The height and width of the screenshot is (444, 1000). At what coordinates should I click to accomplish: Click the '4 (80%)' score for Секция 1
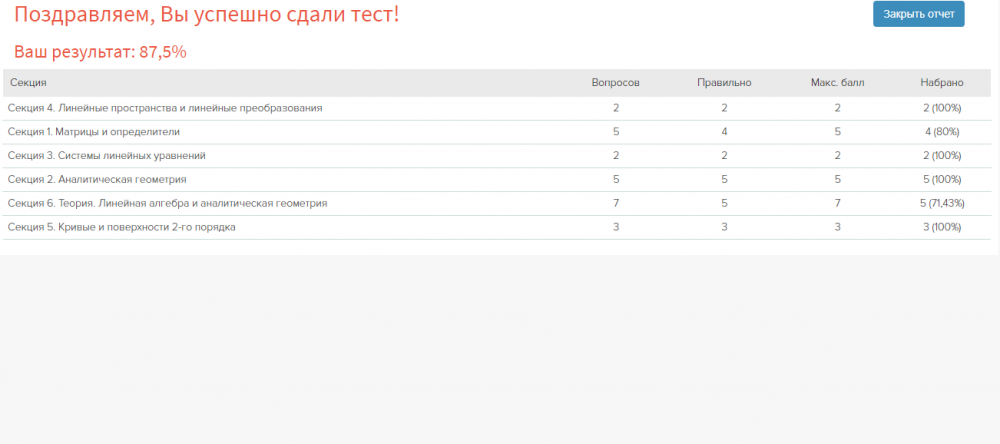coord(942,132)
